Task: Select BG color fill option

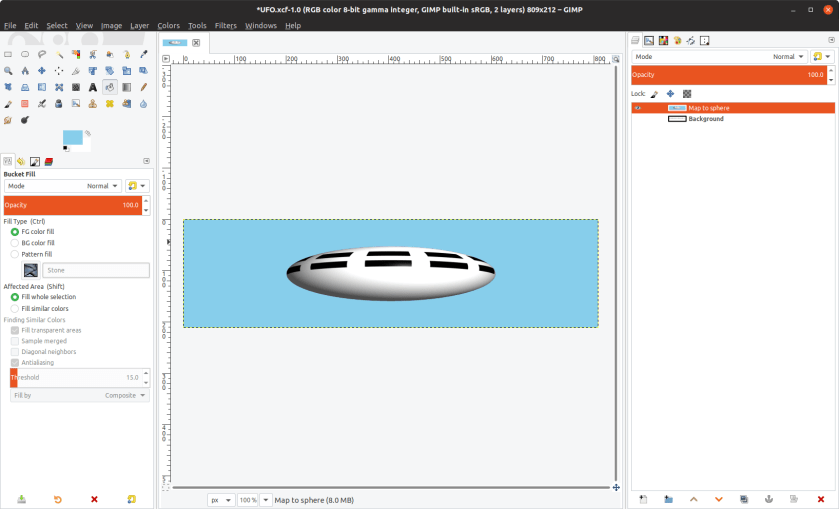Action: click(x=15, y=243)
